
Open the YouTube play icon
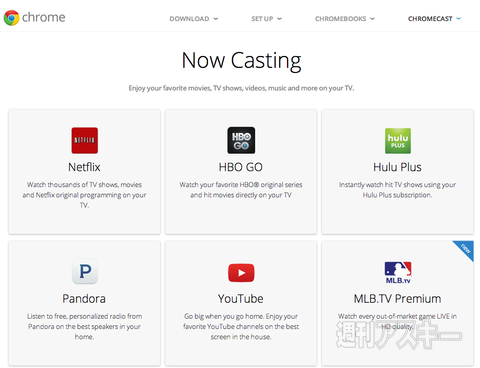pos(241,273)
